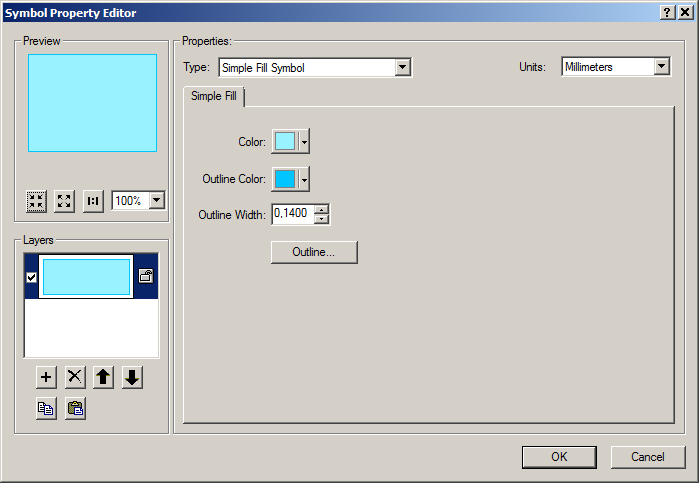
Task: Confirm with the OK button
Action: (x=559, y=457)
